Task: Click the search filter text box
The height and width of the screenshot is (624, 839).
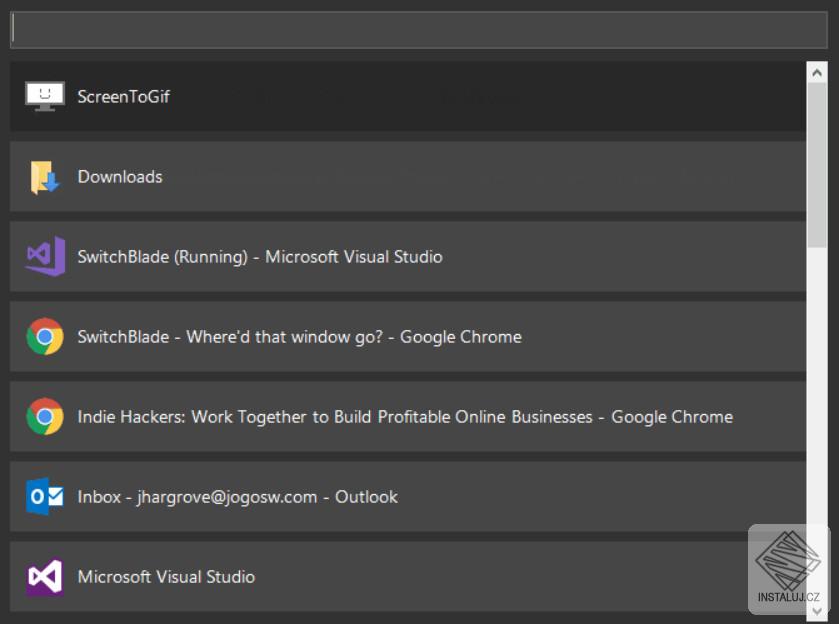Action: pos(419,30)
